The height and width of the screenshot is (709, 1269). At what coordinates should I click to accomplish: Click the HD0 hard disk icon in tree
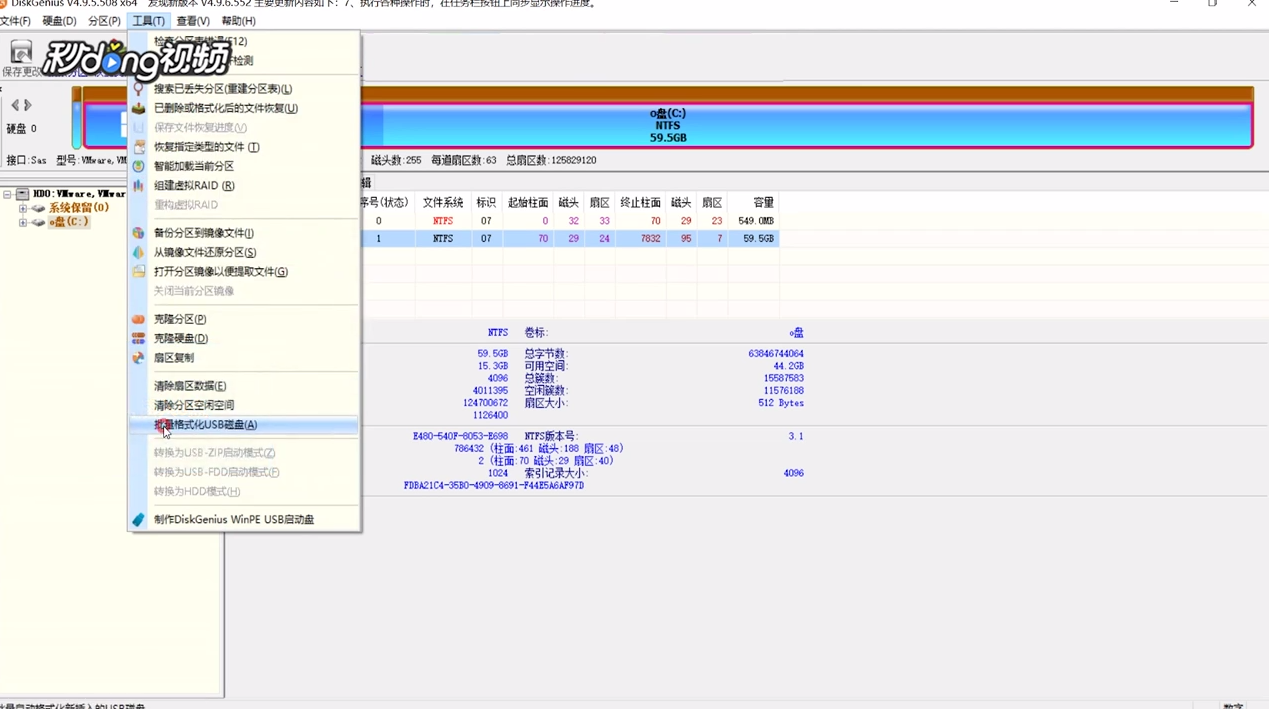[22, 194]
